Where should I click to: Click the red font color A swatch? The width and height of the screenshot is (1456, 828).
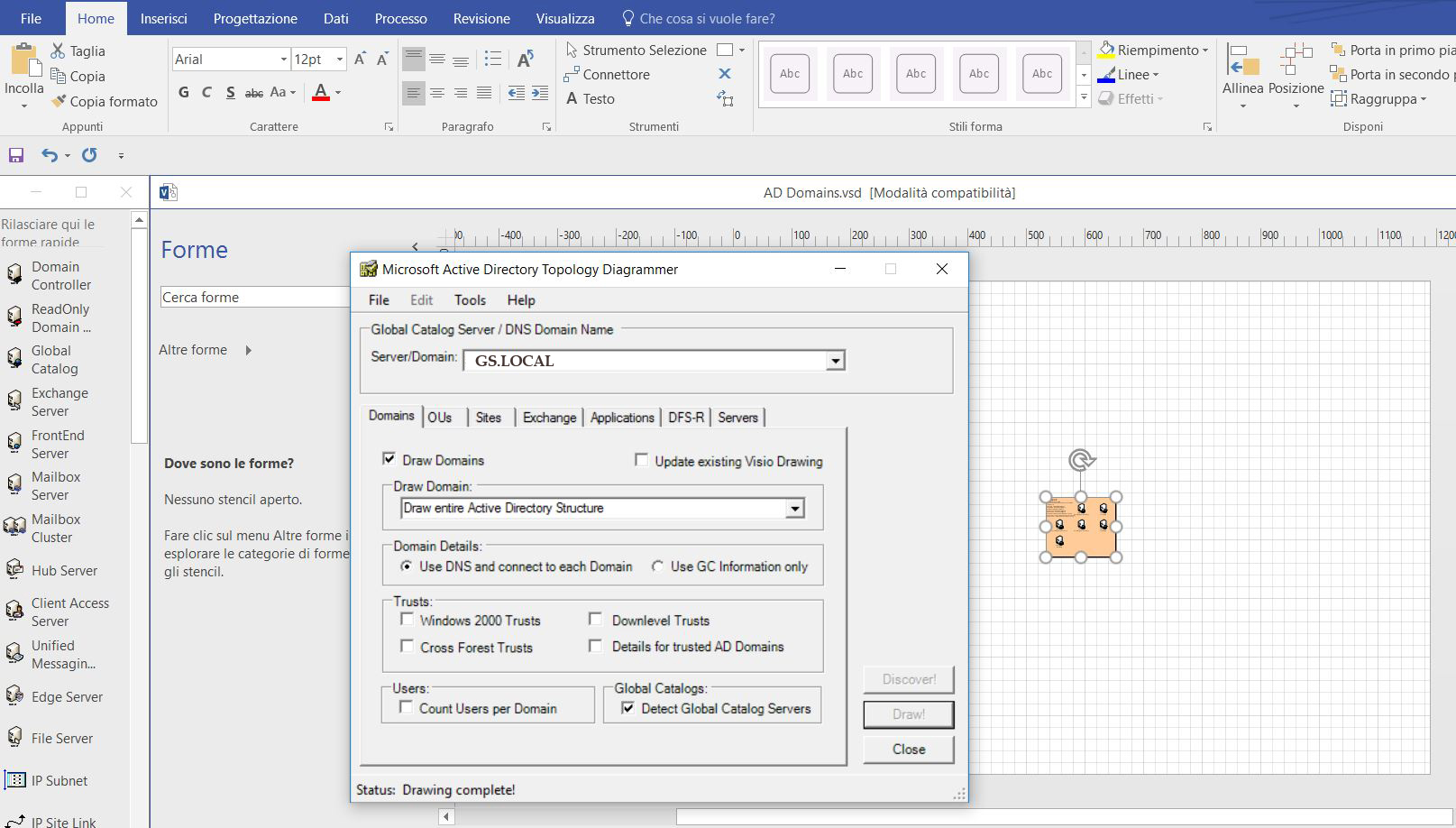[321, 92]
